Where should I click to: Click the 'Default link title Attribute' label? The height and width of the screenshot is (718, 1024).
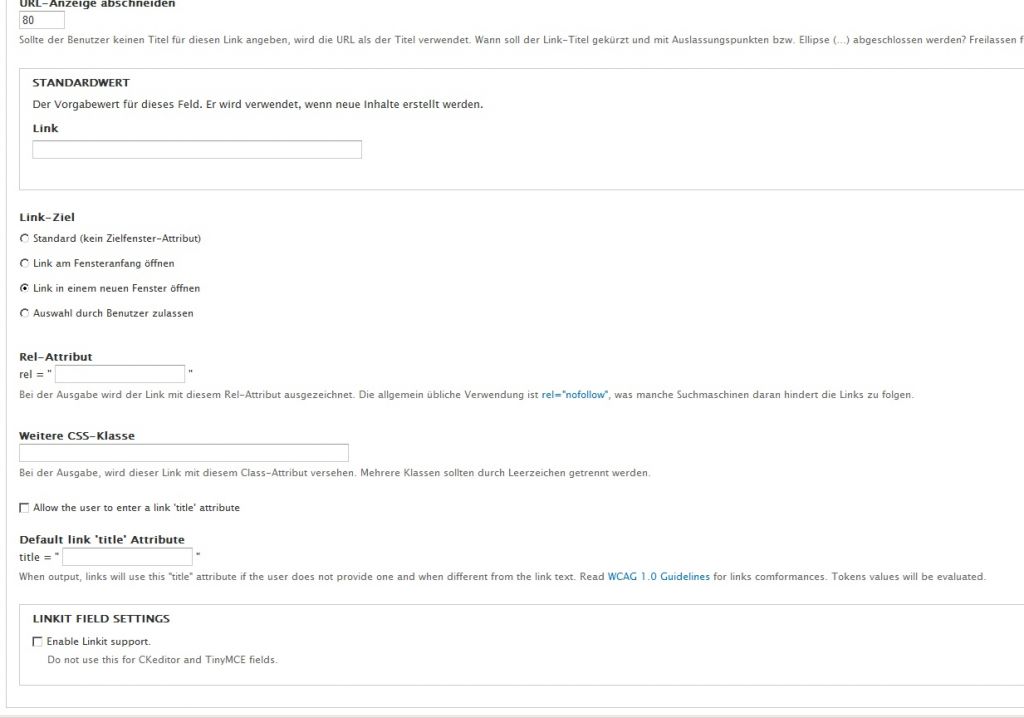[x=102, y=540]
